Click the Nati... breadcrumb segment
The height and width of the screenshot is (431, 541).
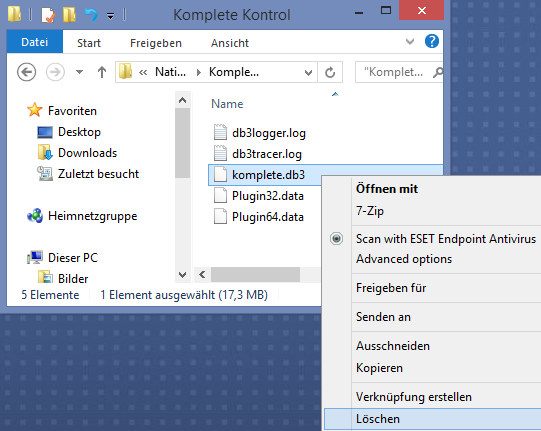170,72
